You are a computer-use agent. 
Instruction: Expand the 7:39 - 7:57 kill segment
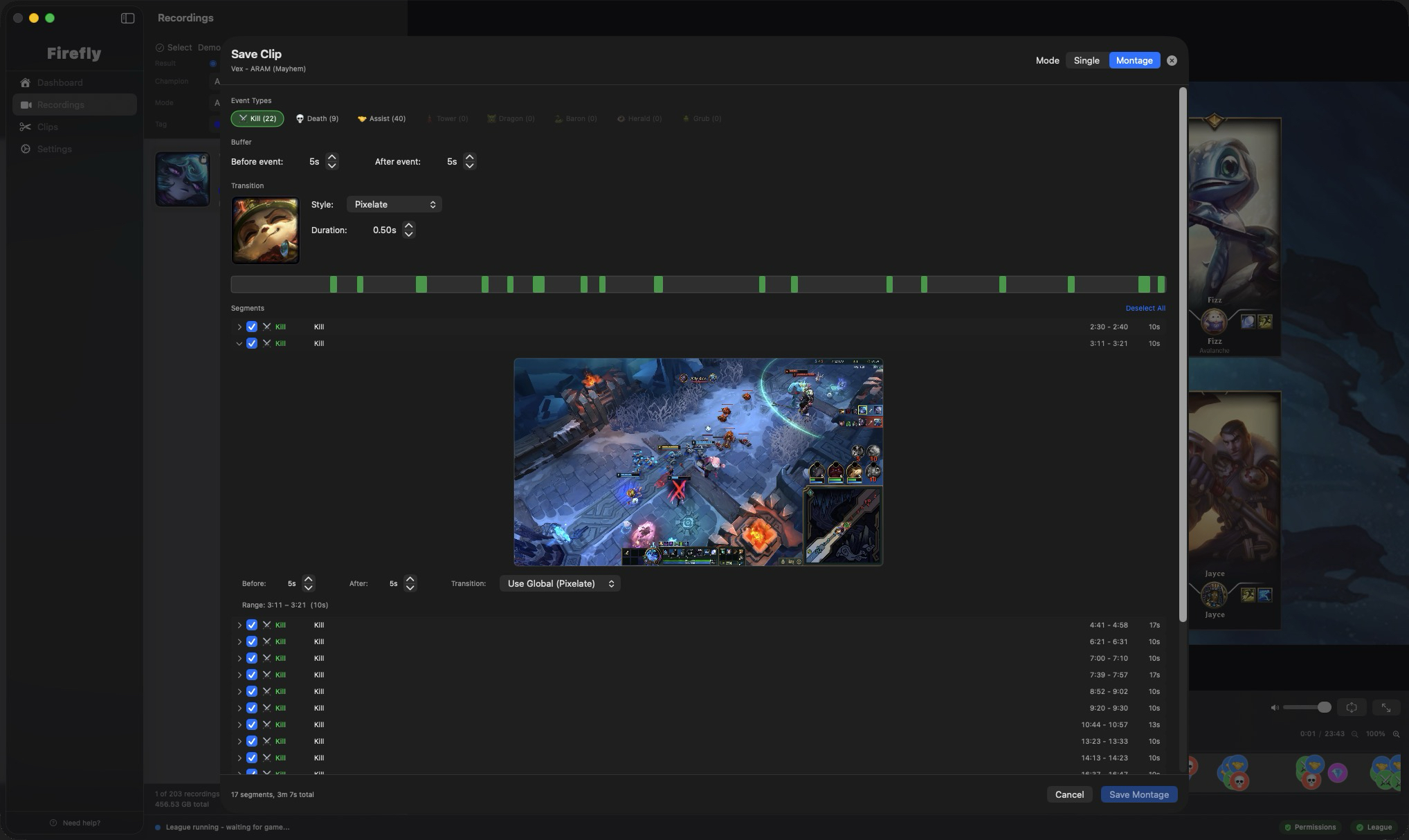[x=239, y=675]
